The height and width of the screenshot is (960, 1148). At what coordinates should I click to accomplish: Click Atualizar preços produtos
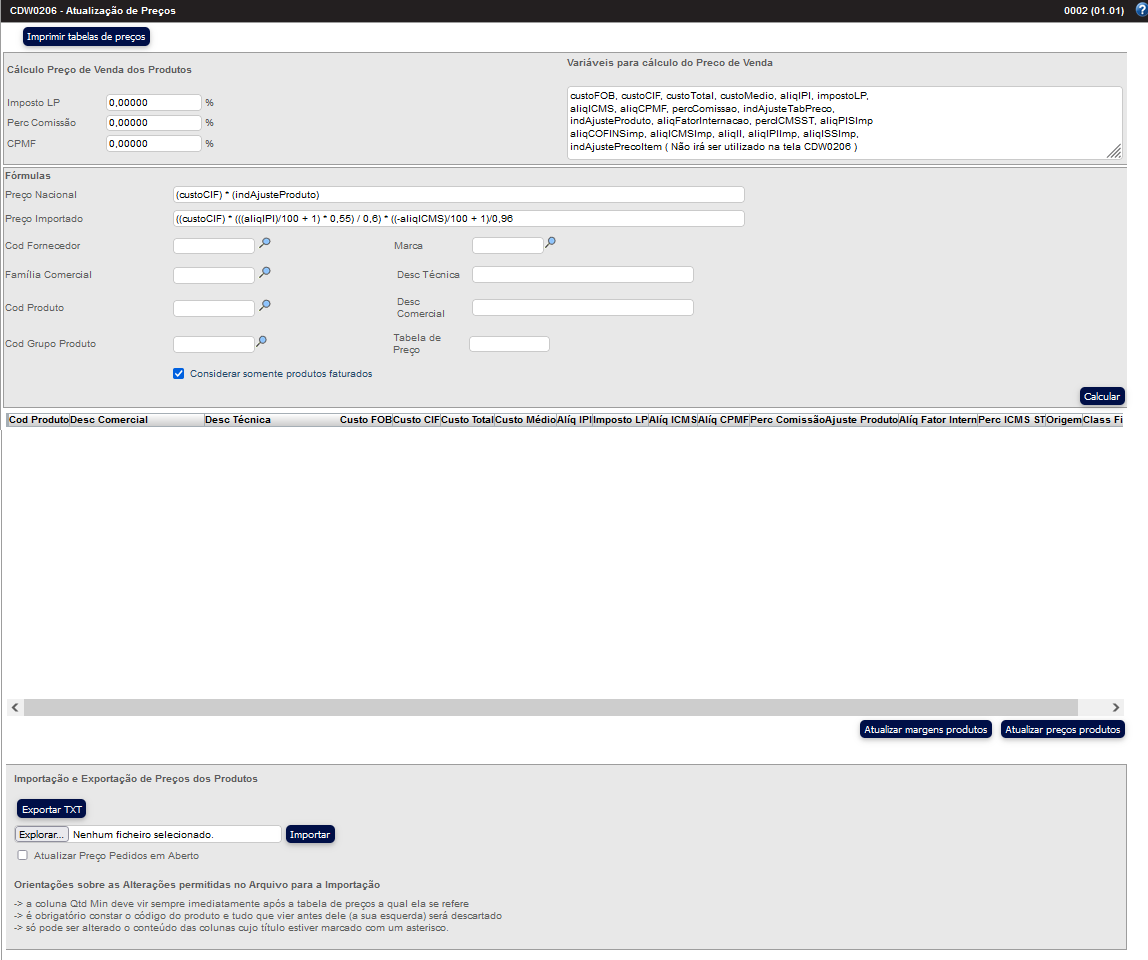1065,729
